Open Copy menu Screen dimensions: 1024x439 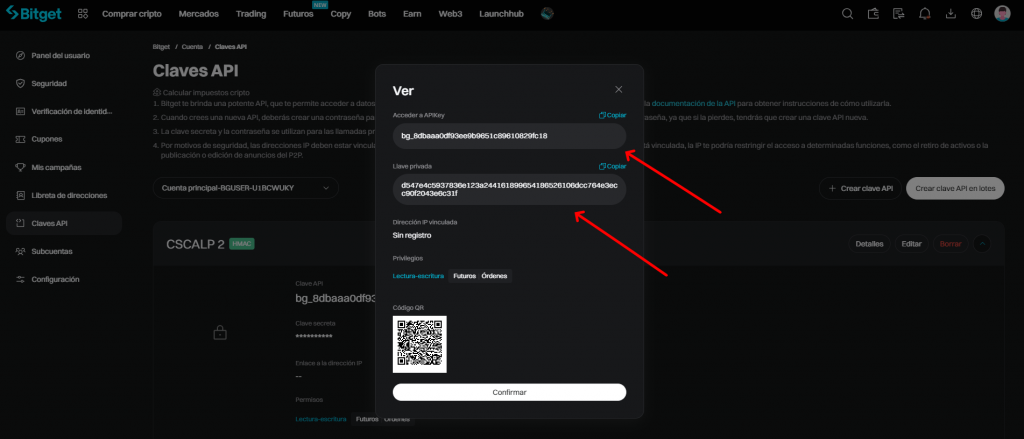(x=341, y=14)
